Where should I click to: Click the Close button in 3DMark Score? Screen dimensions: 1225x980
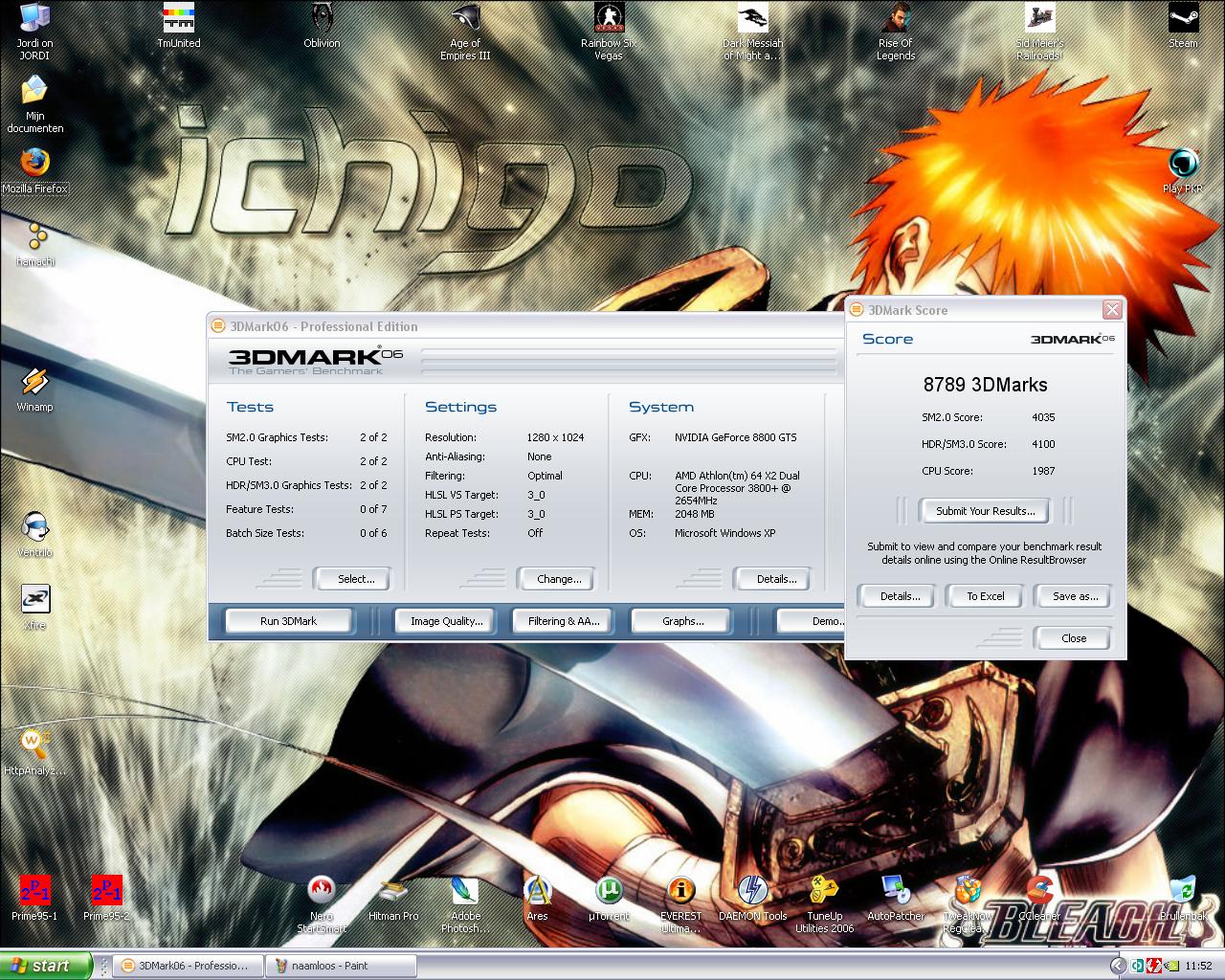(1073, 638)
